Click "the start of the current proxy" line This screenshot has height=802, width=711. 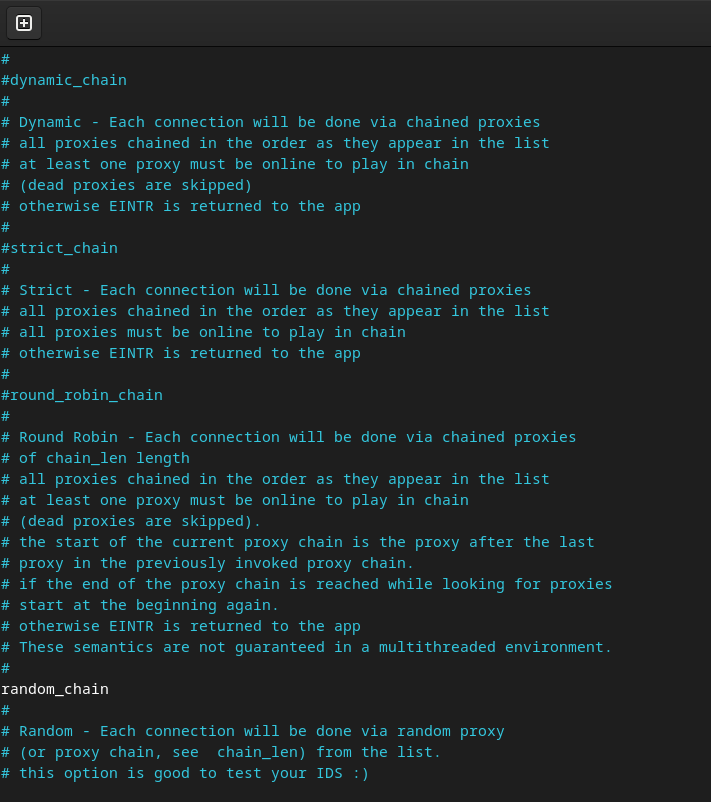[x=298, y=542]
